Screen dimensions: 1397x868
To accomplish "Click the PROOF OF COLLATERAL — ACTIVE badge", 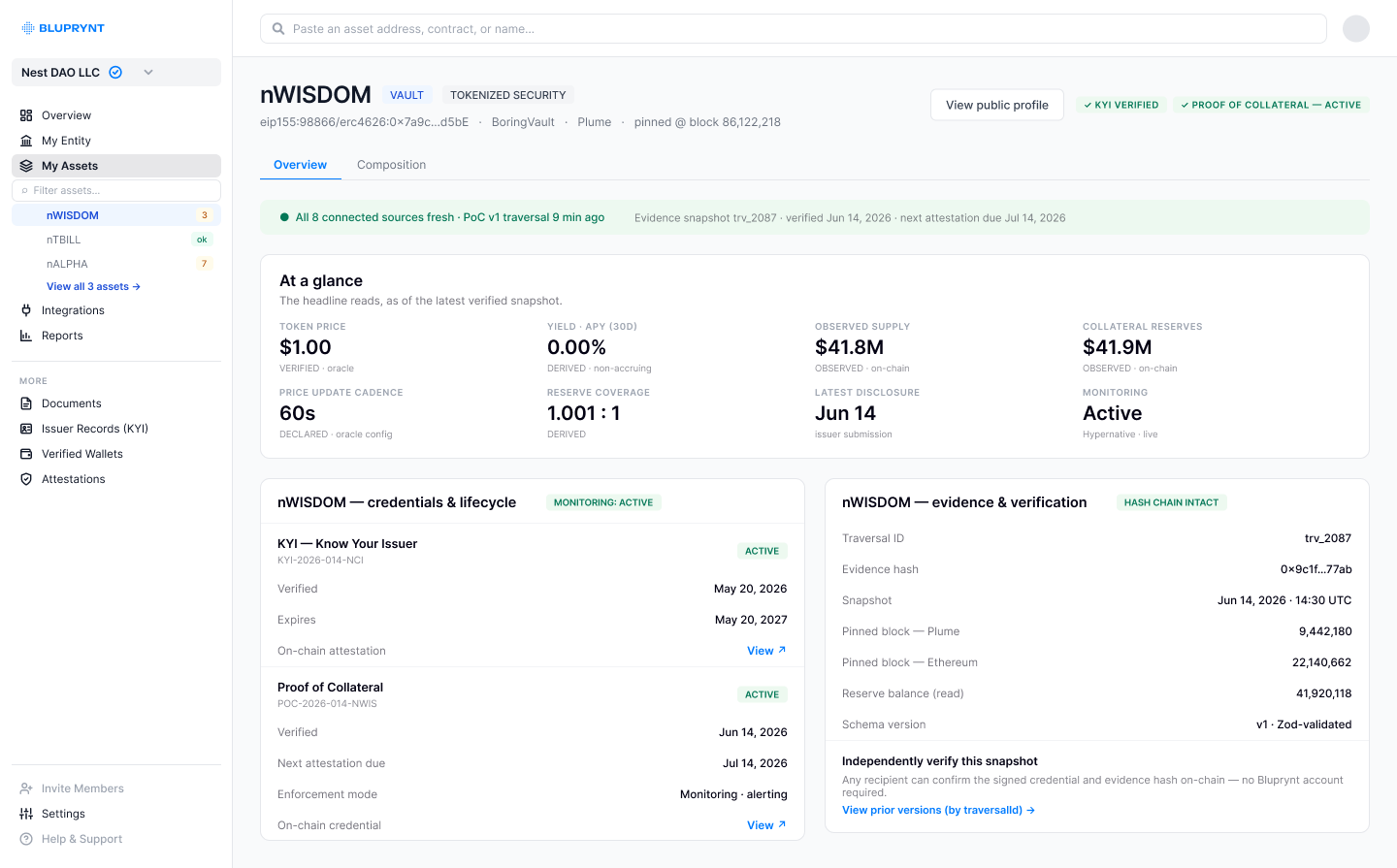I will pos(1271,105).
